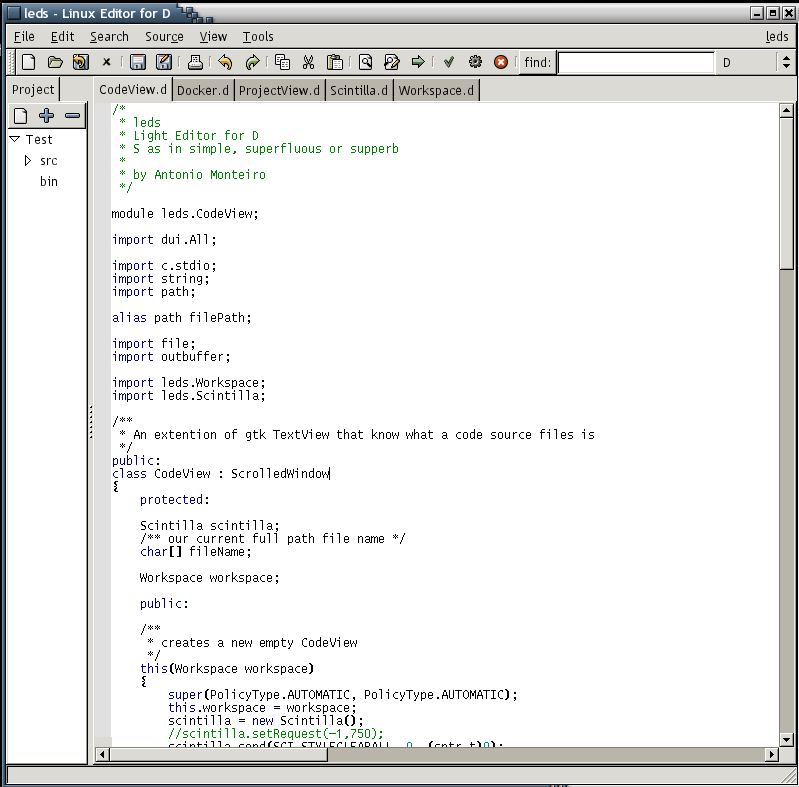Open the leds menu at right

(777, 37)
